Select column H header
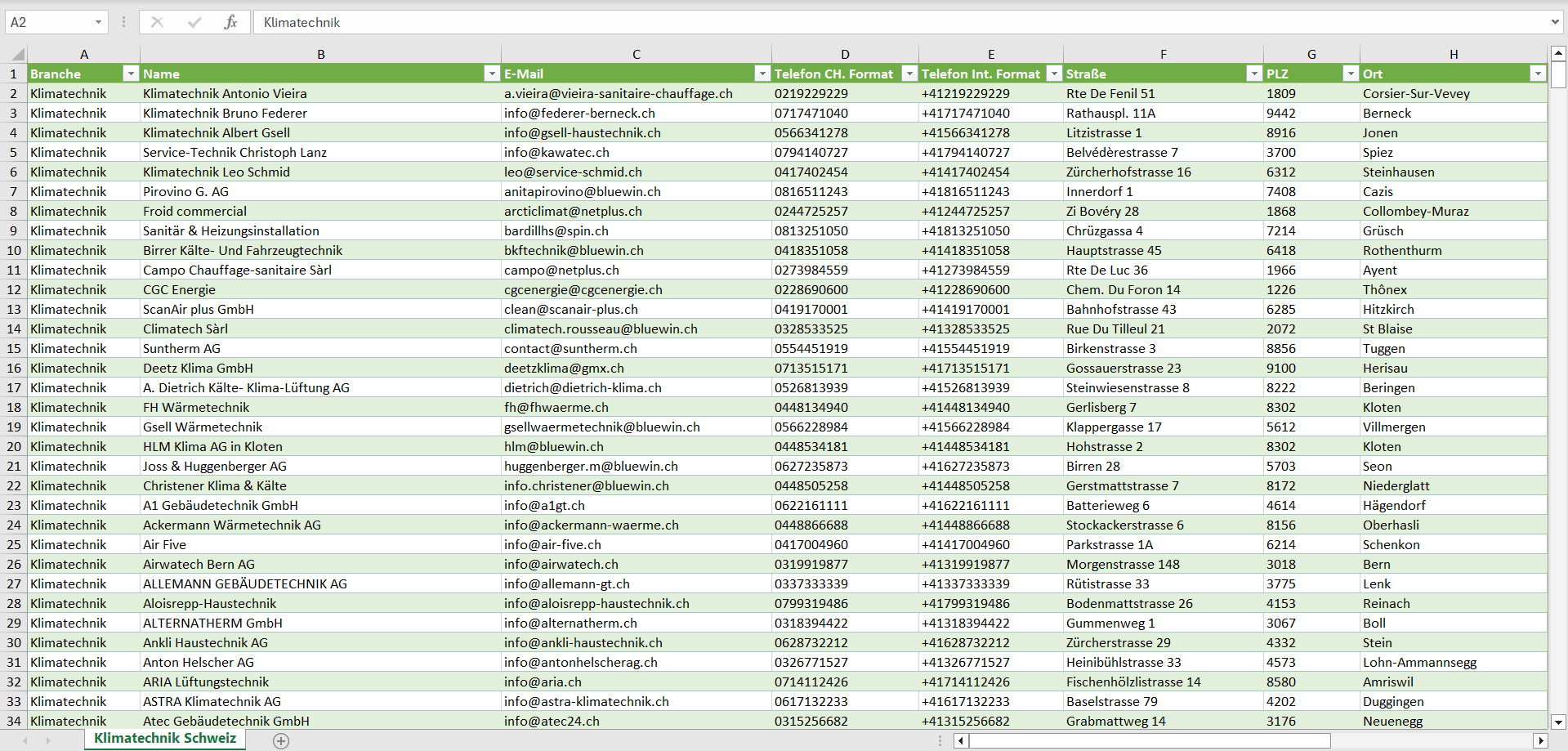Viewport: 1568px width, 751px height. pyautogui.click(x=1454, y=54)
